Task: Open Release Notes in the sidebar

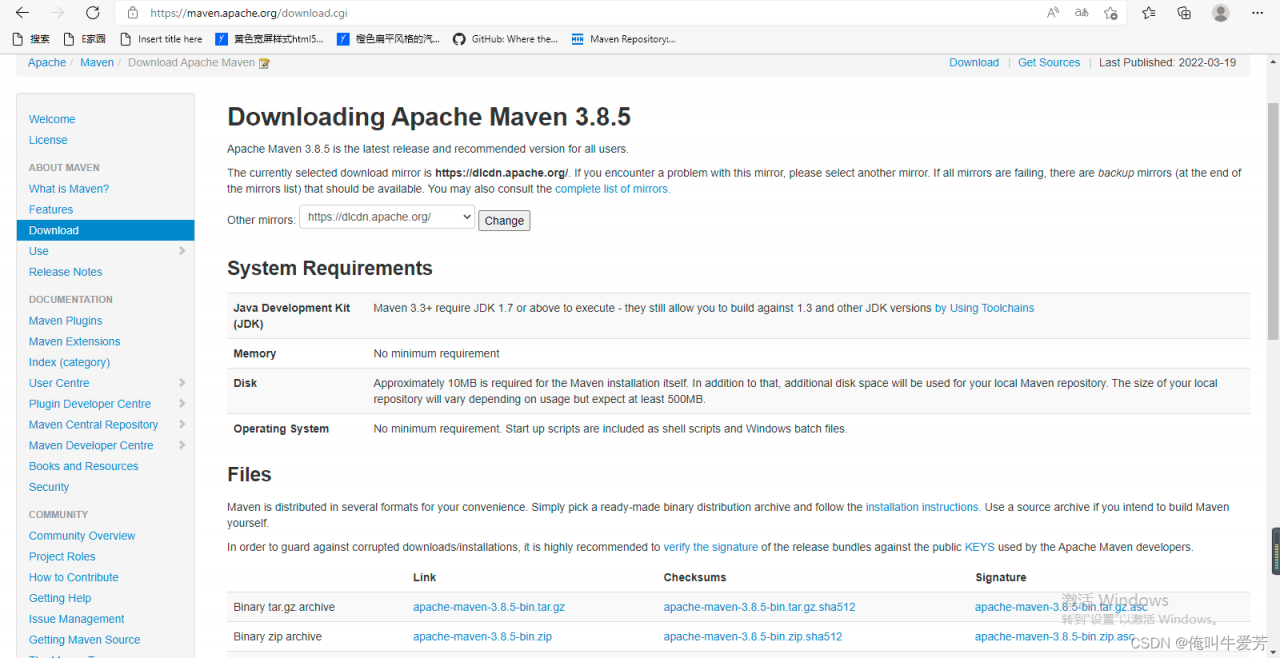Action: pos(65,272)
